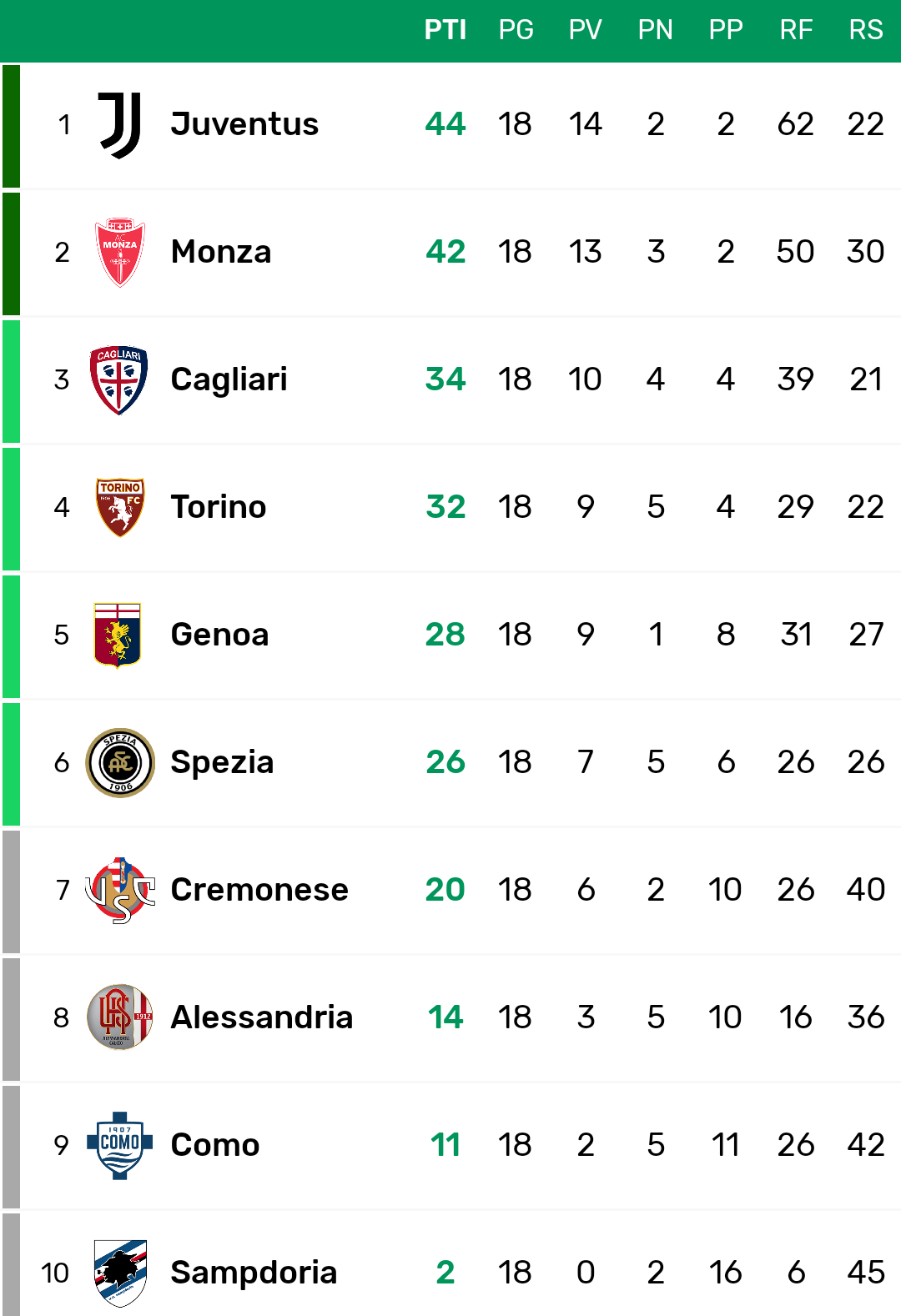Viewport: 901px width, 1316px height.
Task: Click the Monza shield logo
Action: 120,253
